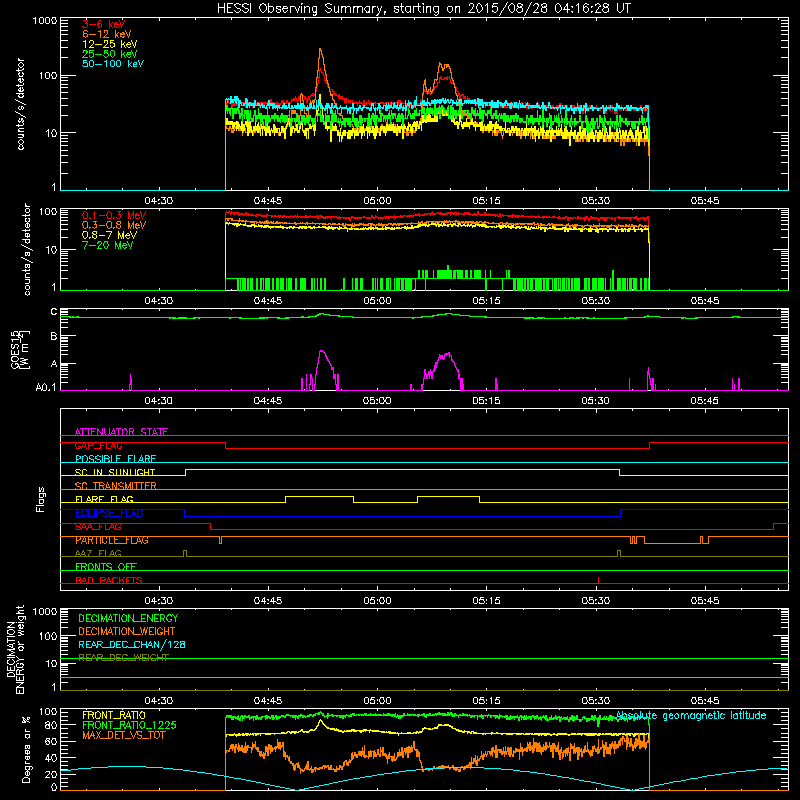
Task: Click the 05:30 time label beneath top keV panel
Action: tap(595, 200)
